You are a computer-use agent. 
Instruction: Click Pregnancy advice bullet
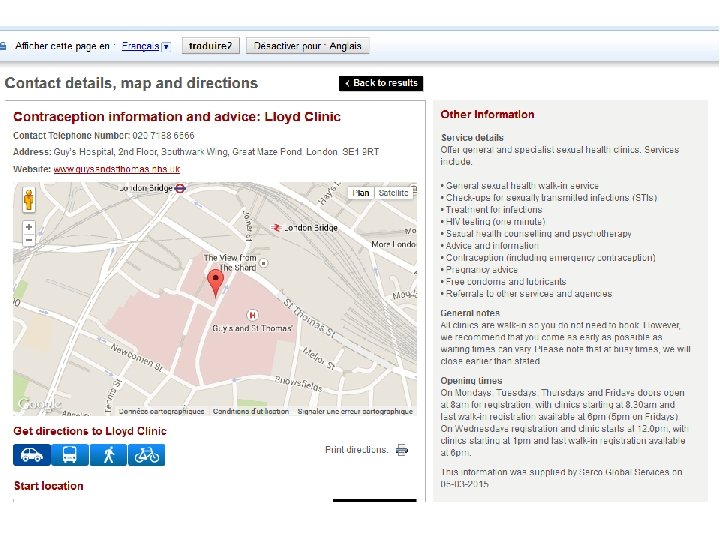coord(479,270)
